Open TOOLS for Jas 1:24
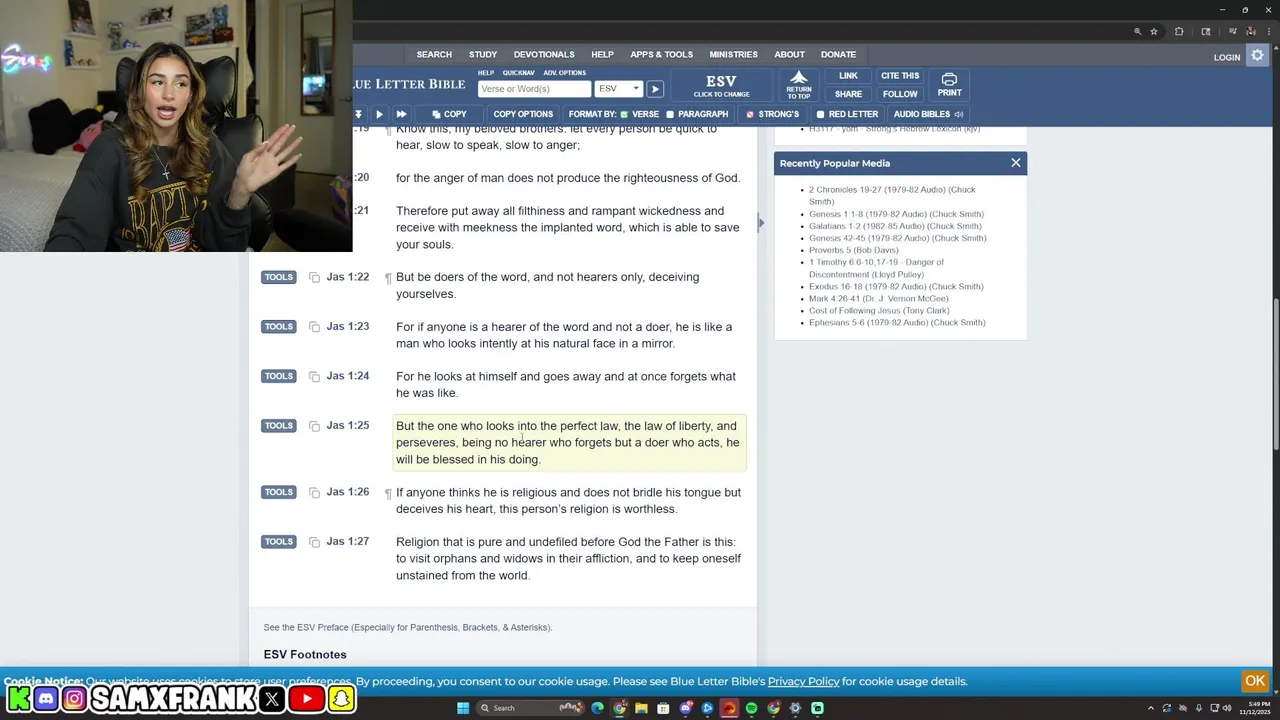Screen dimensions: 1280x720 [279, 376]
